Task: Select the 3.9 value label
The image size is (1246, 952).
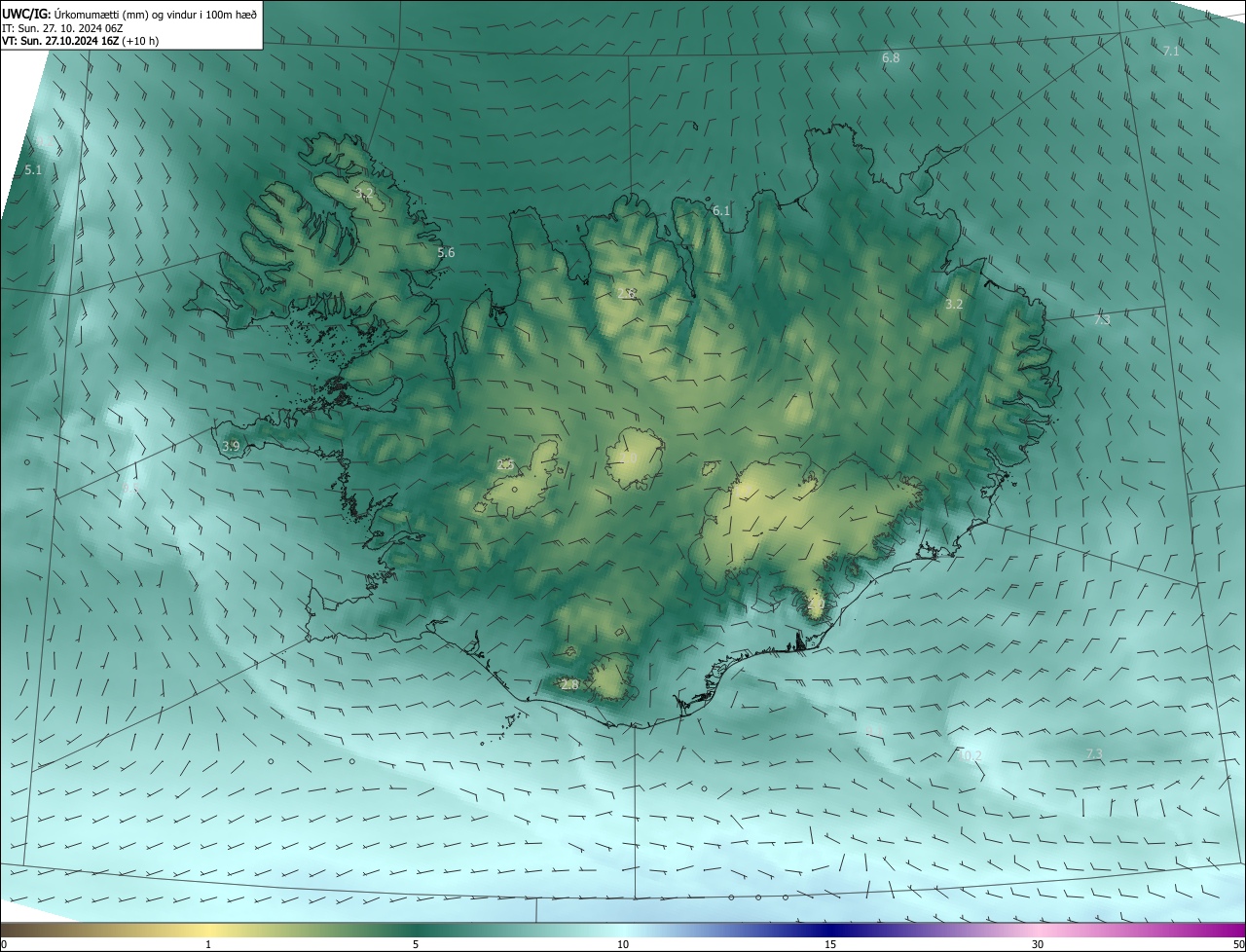Action: 231,446
